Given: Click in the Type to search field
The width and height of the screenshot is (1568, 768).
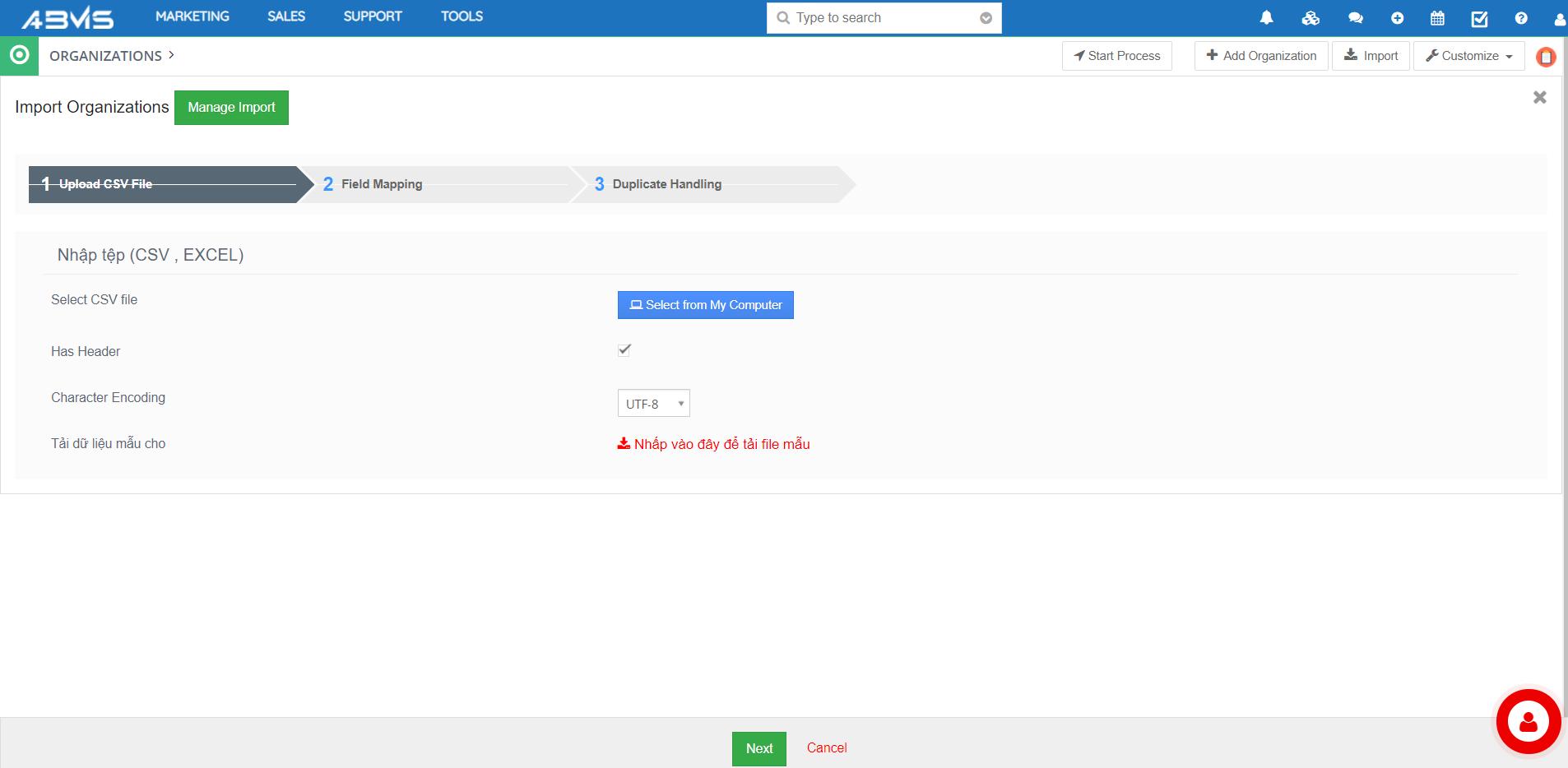Looking at the screenshot, I should click(880, 18).
